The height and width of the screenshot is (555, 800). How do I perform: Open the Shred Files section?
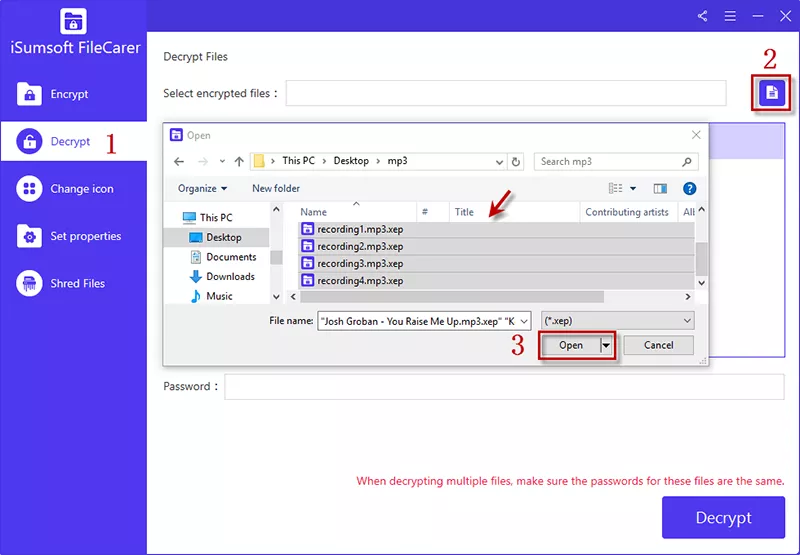click(77, 283)
